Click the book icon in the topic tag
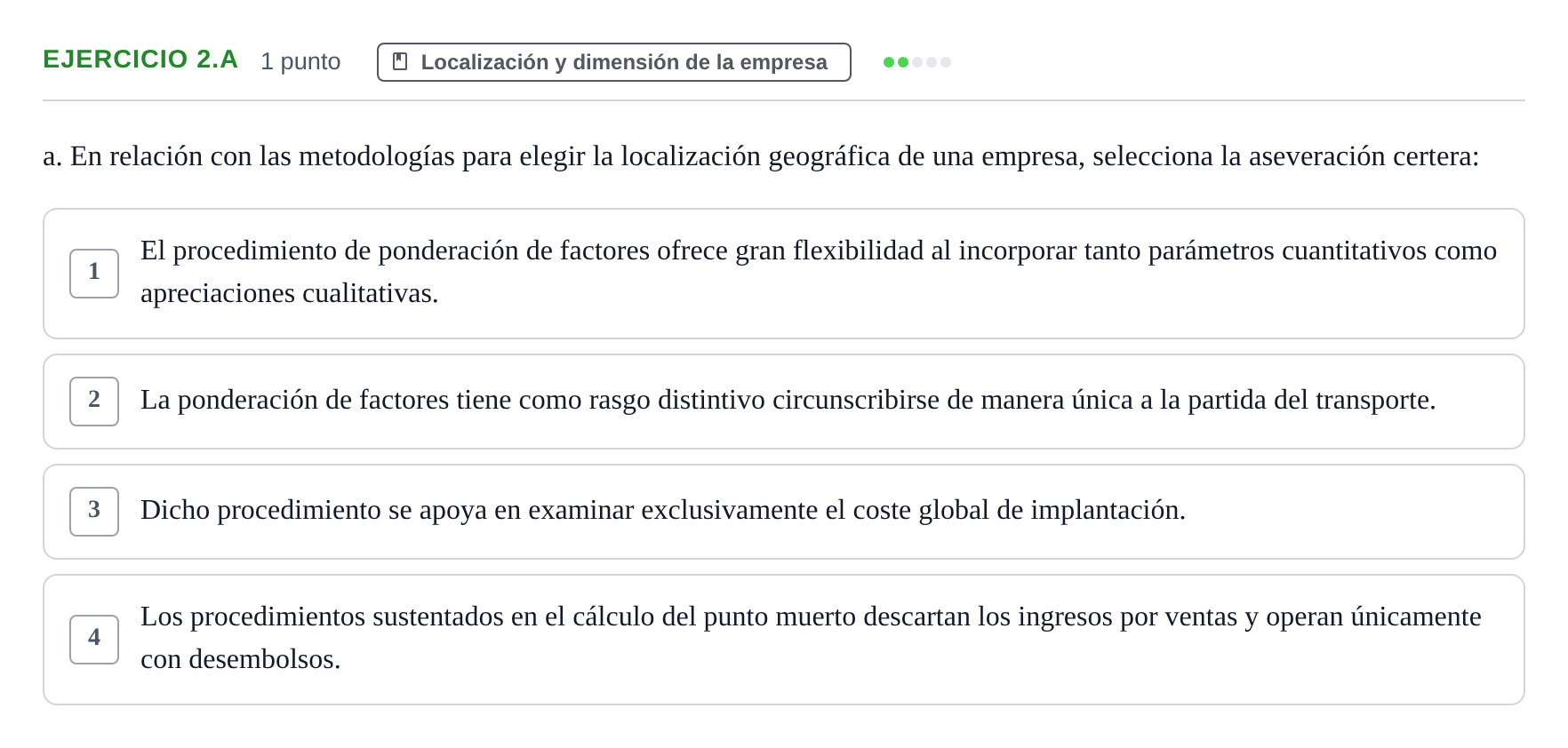This screenshot has height=748, width=1568. coord(400,61)
